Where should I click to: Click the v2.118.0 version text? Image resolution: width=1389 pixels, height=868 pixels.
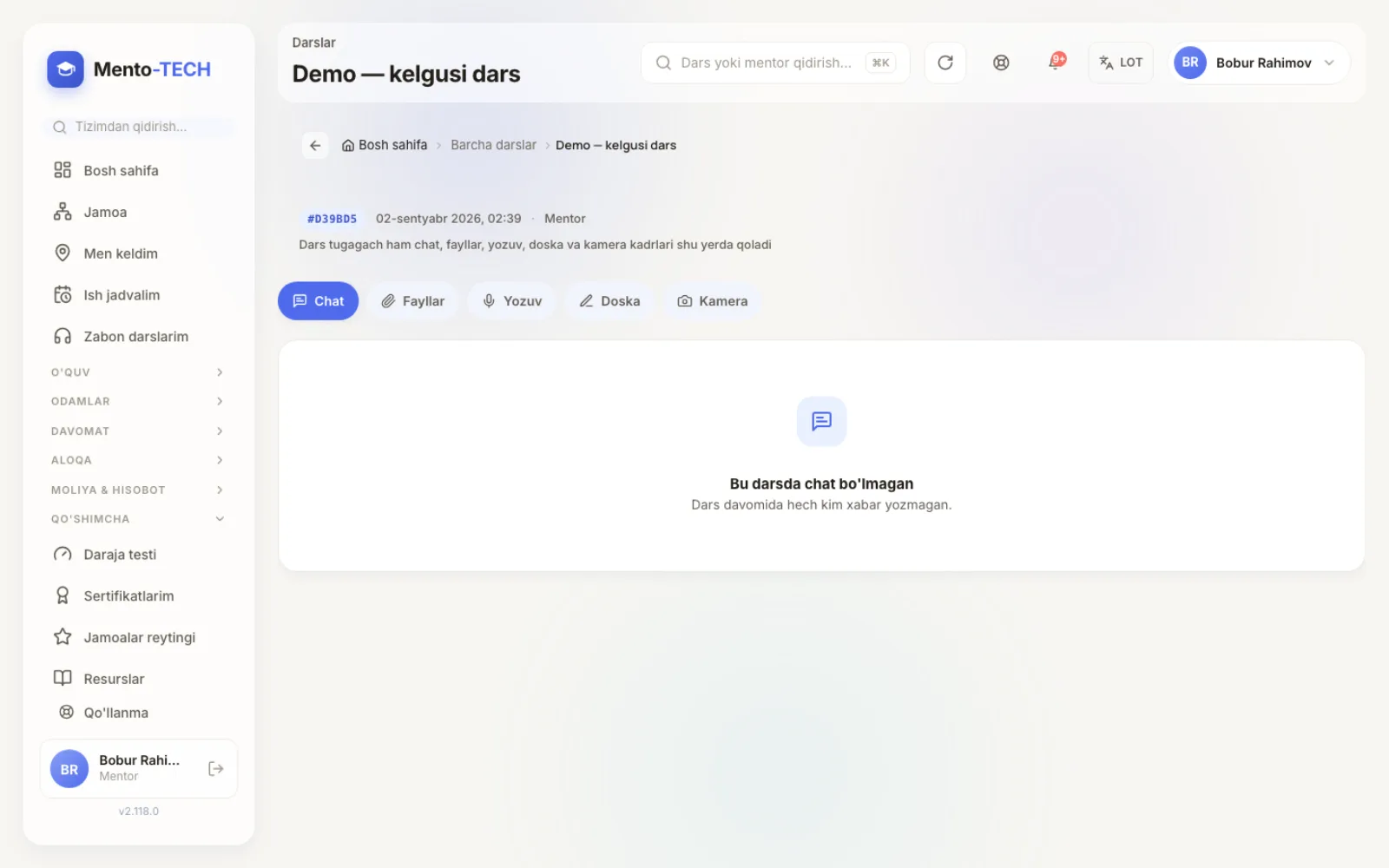139,812
